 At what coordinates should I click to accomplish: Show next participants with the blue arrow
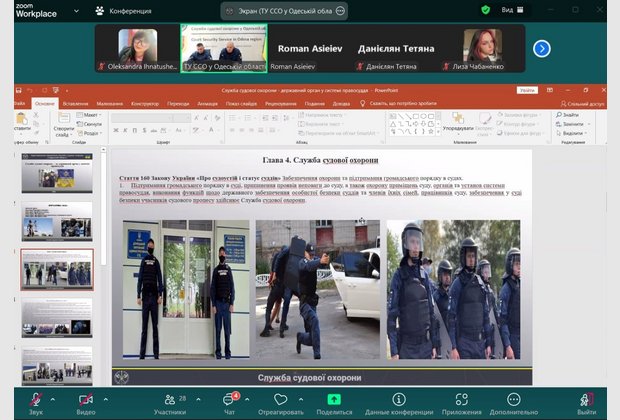[x=541, y=48]
